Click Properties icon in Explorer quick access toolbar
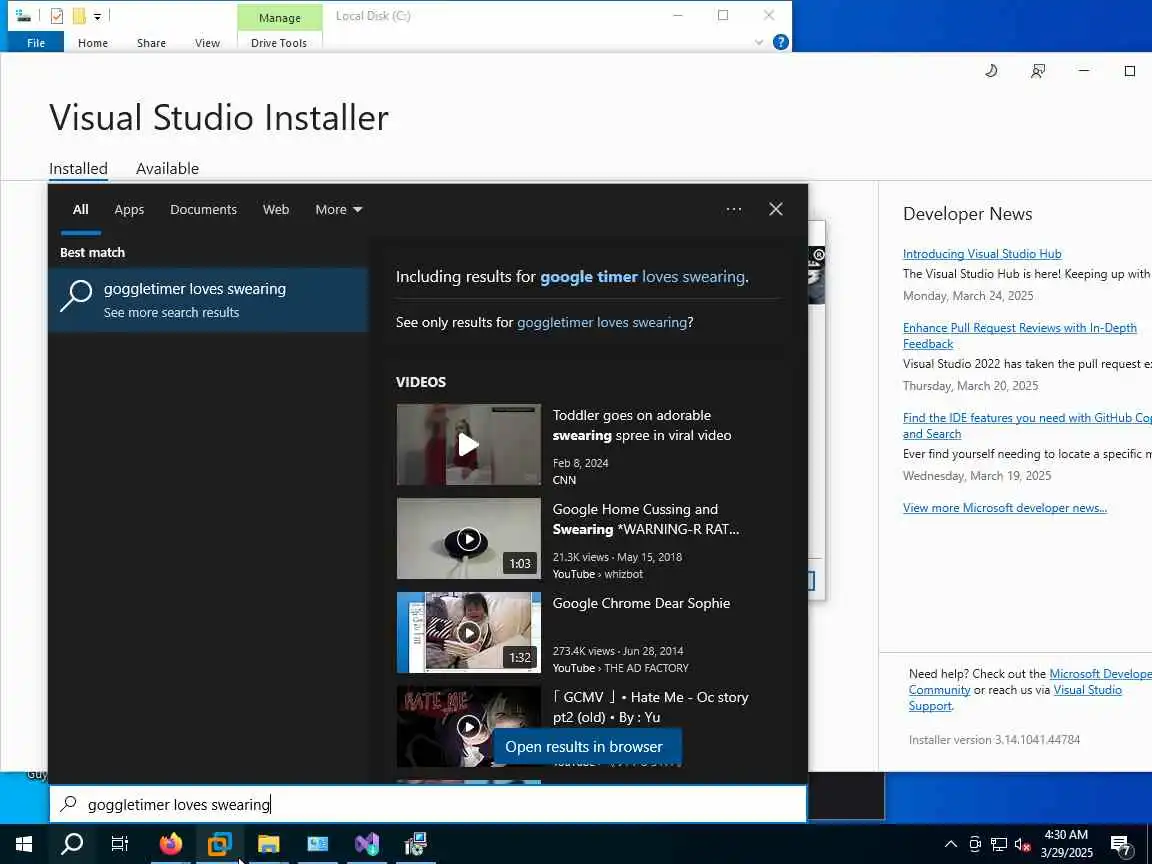The height and width of the screenshot is (864, 1152). tap(57, 15)
